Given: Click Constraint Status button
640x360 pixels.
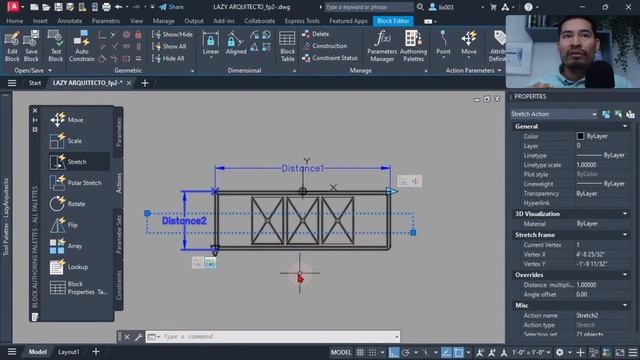Looking at the screenshot, I should (330, 58).
